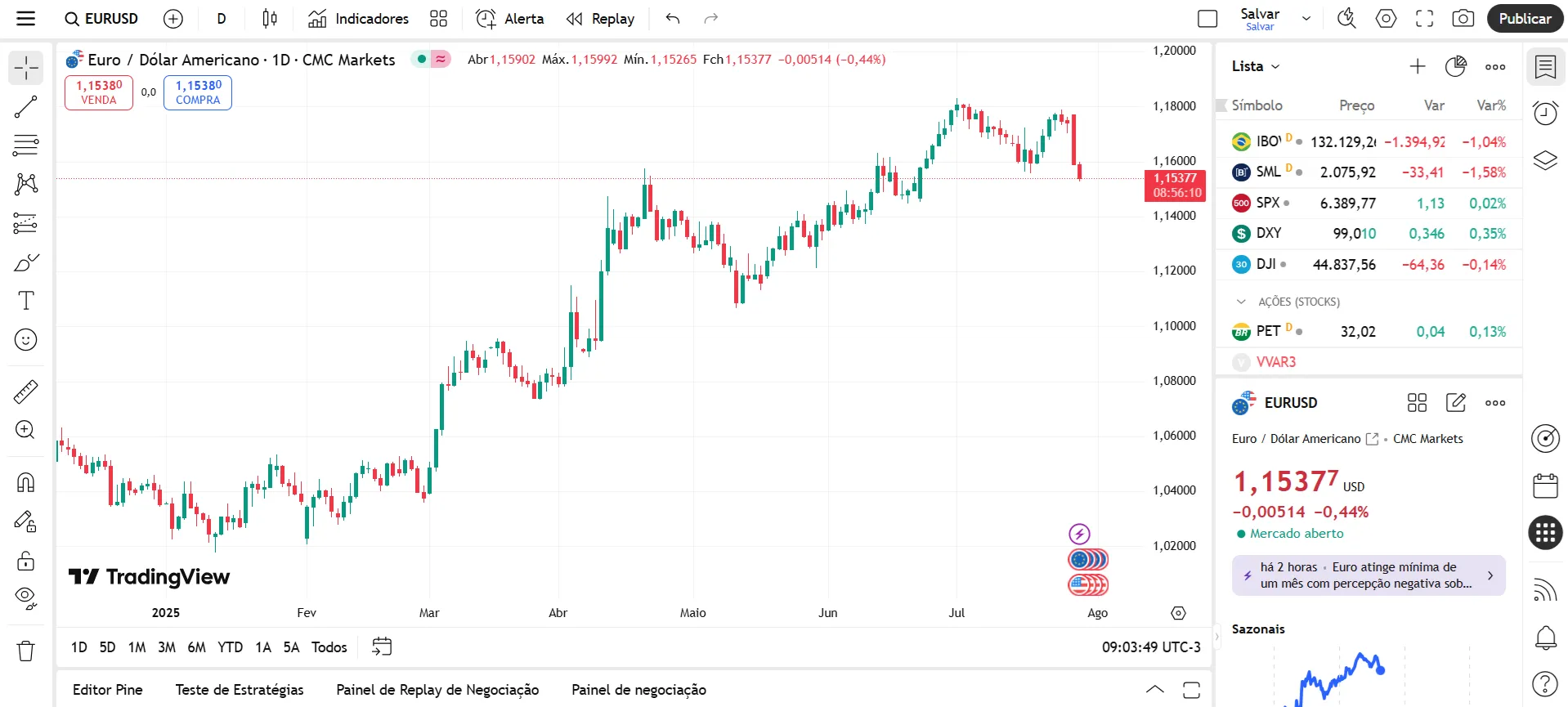Open watchlist three-dots settings menu
1568x707 pixels.
tap(1495, 66)
